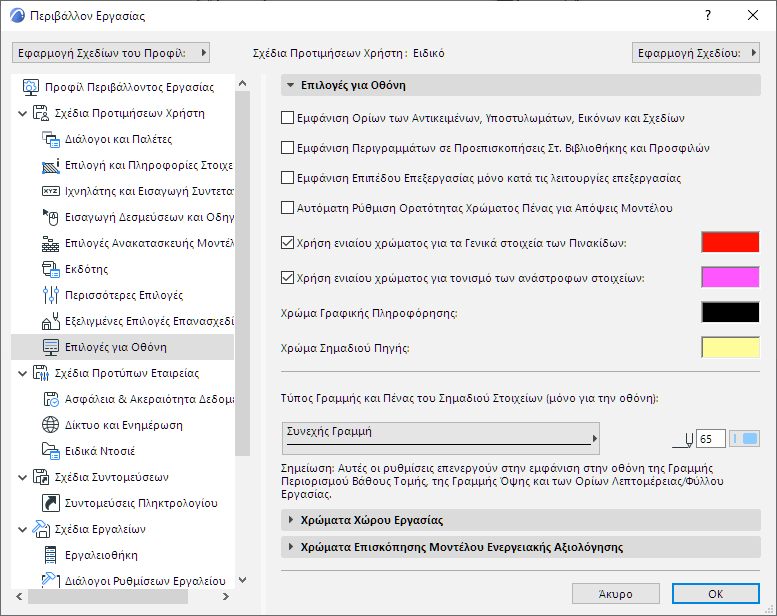Click the tree scroll down arrow
Viewport: 777px width, 616px height.
pyautogui.click(x=242, y=579)
